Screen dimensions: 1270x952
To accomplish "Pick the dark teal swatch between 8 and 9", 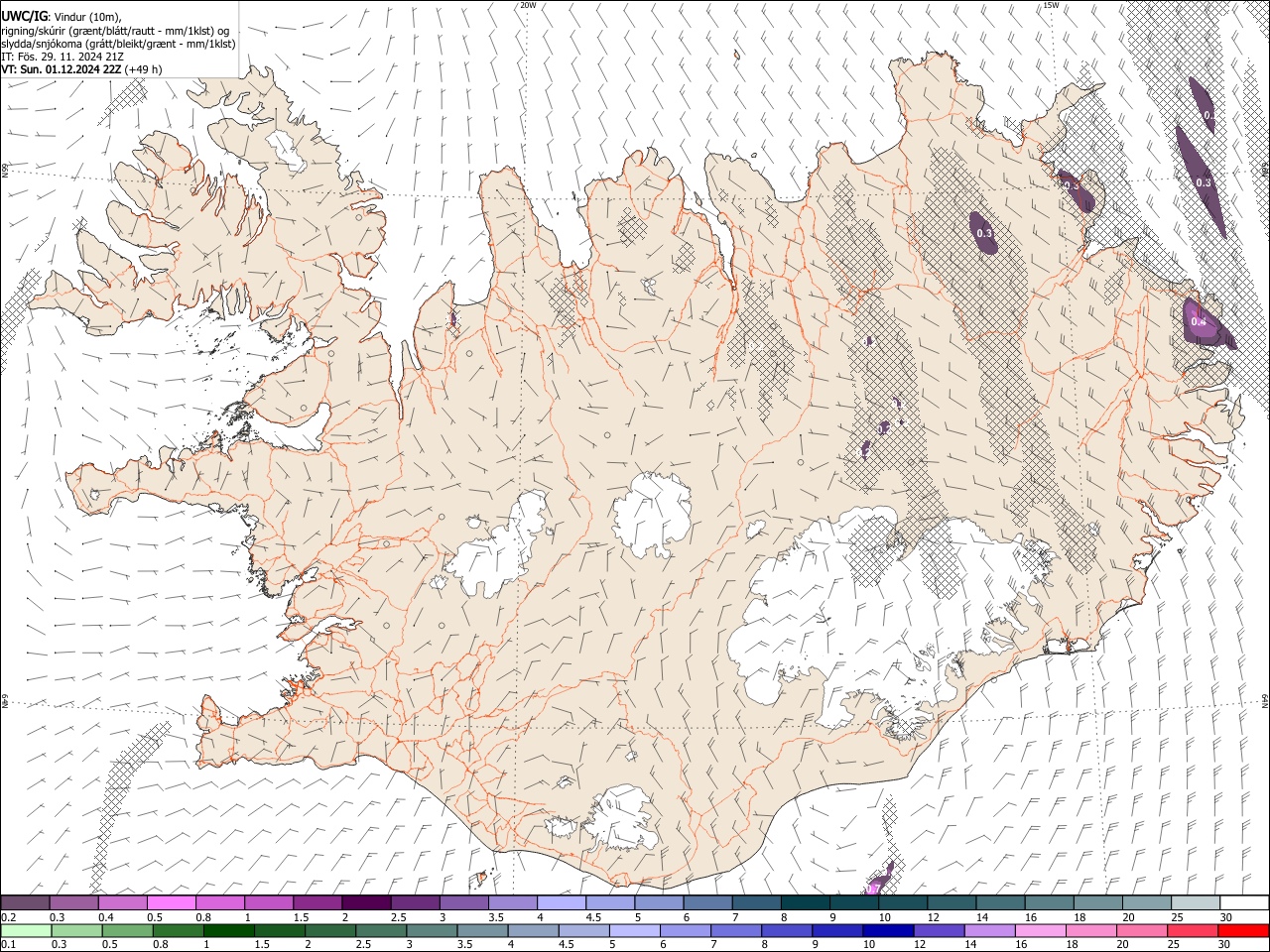I will click(805, 902).
